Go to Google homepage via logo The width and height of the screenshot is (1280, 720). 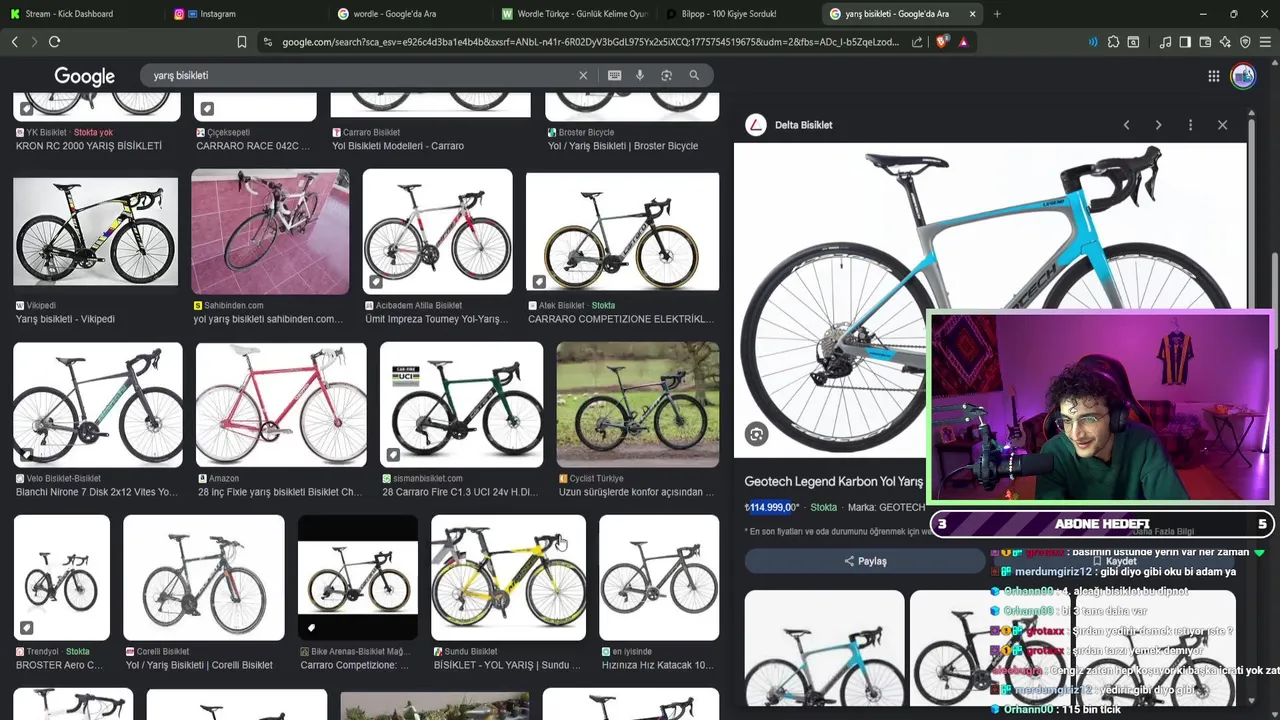tap(84, 76)
